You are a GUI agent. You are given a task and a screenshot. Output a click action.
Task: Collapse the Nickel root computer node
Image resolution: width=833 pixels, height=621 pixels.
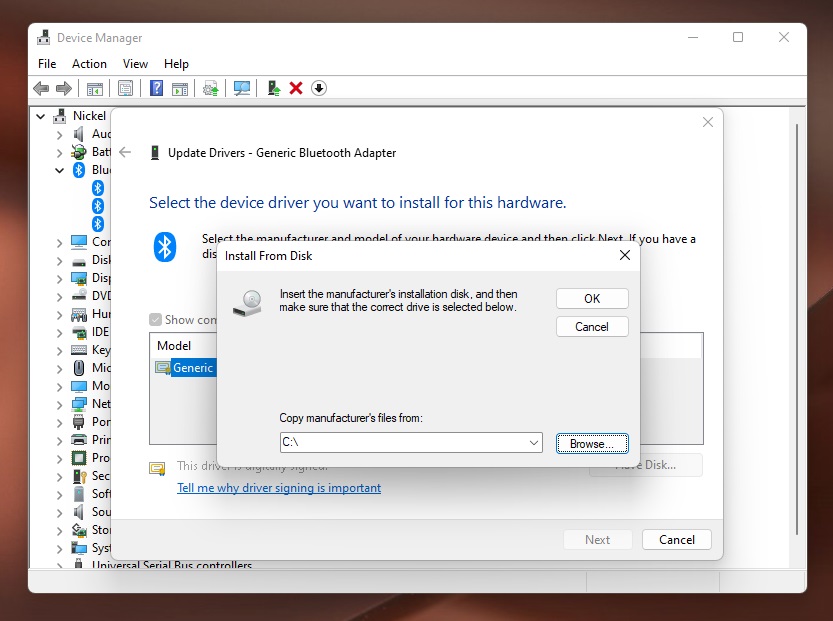coord(41,116)
